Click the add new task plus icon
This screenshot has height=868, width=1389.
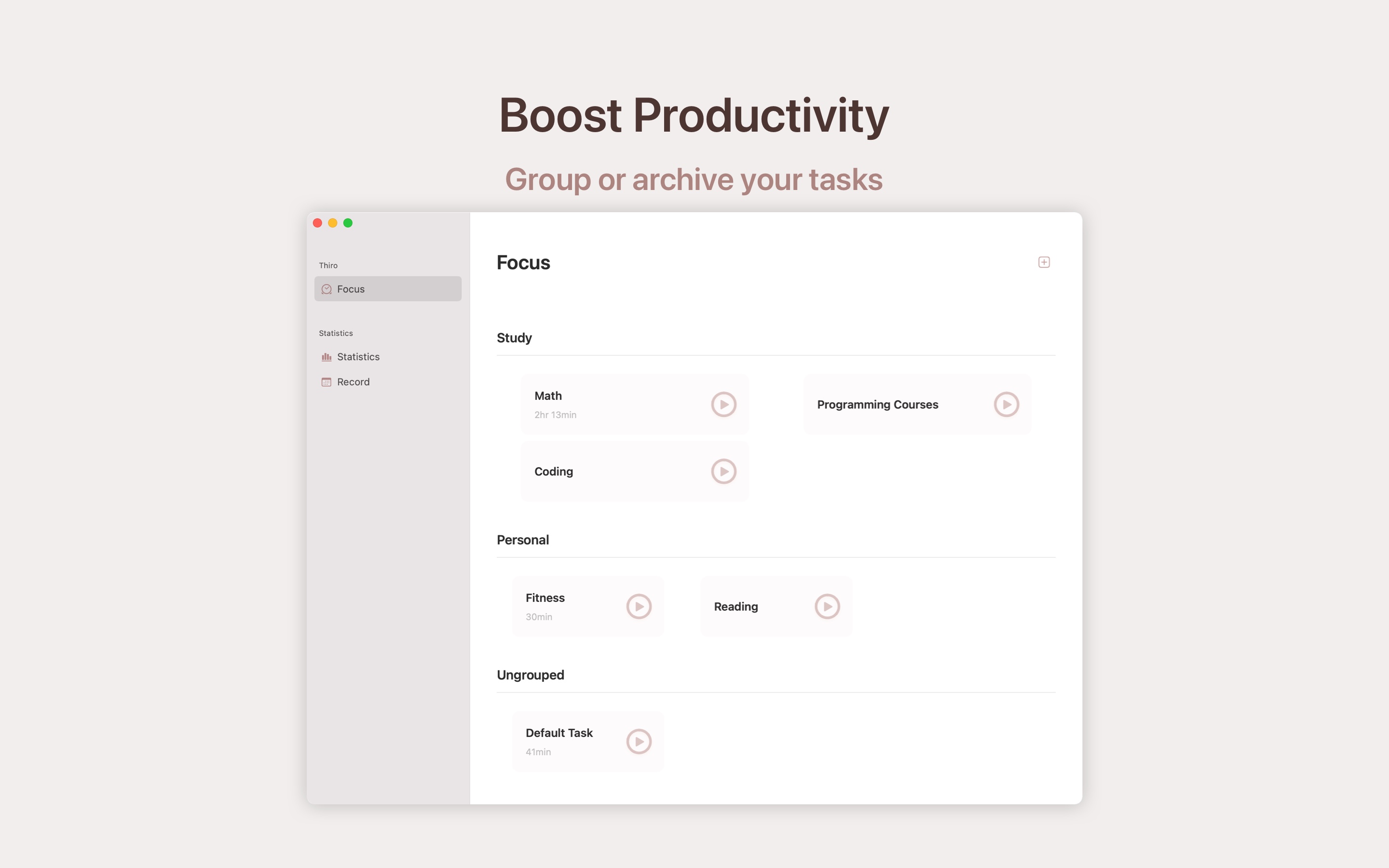point(1044,262)
